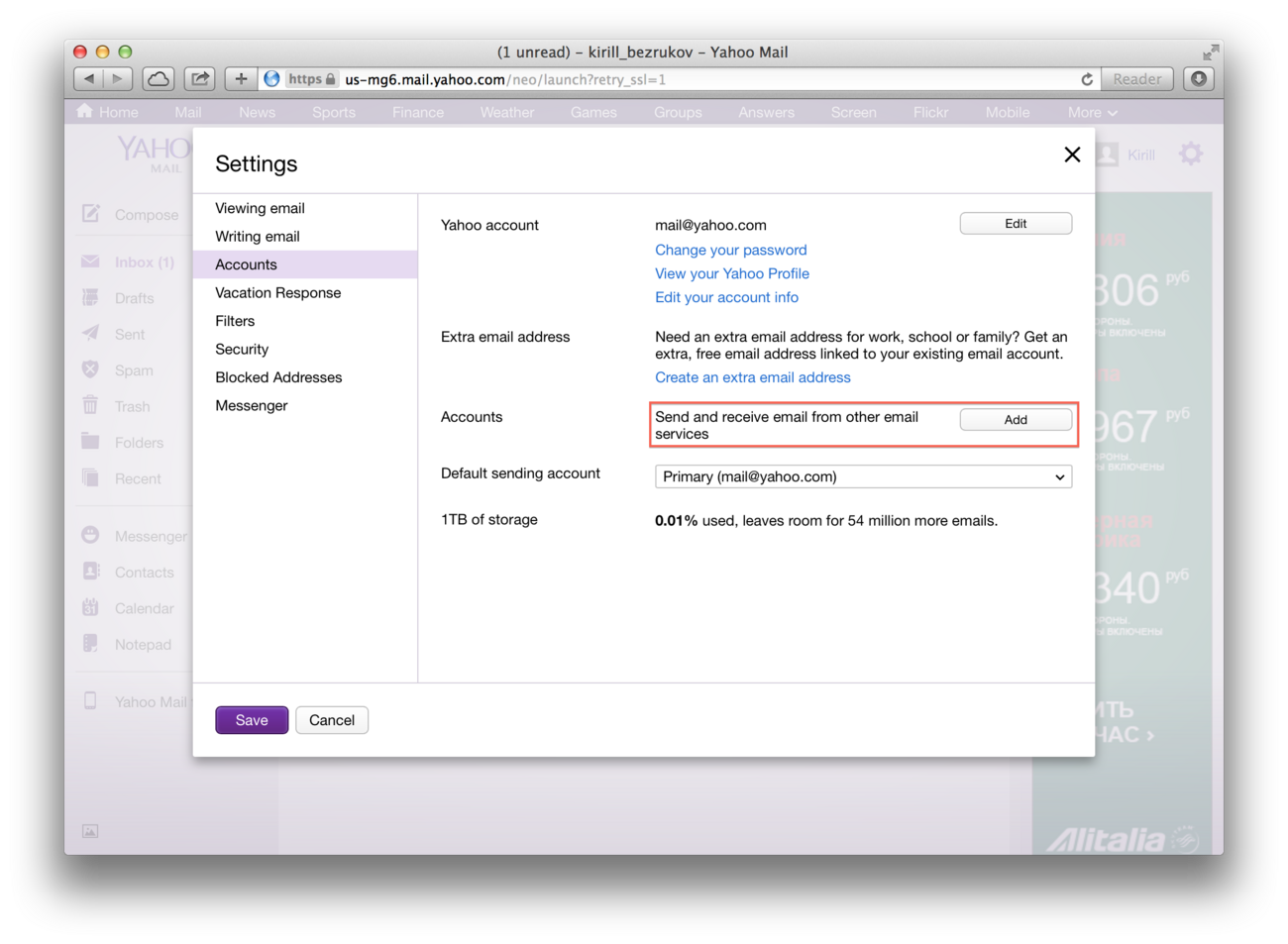Open the Downloads icon in the Safari toolbar

coord(1199,79)
